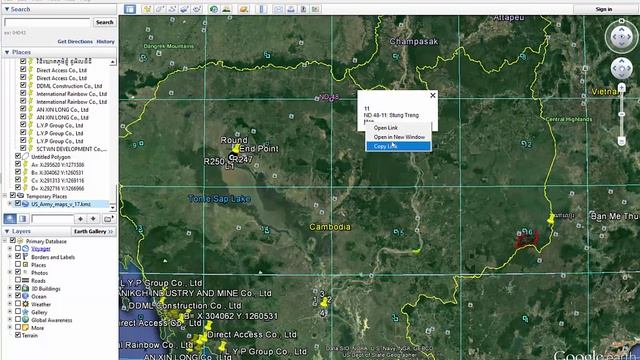The height and width of the screenshot is (360, 640).
Task: Move the selected place down in the list
Action: pyautogui.click(x=93, y=219)
